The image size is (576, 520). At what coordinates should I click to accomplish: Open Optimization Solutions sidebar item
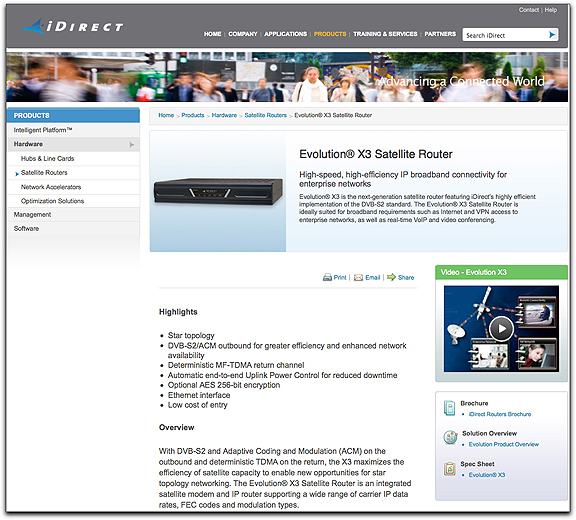coord(73,201)
